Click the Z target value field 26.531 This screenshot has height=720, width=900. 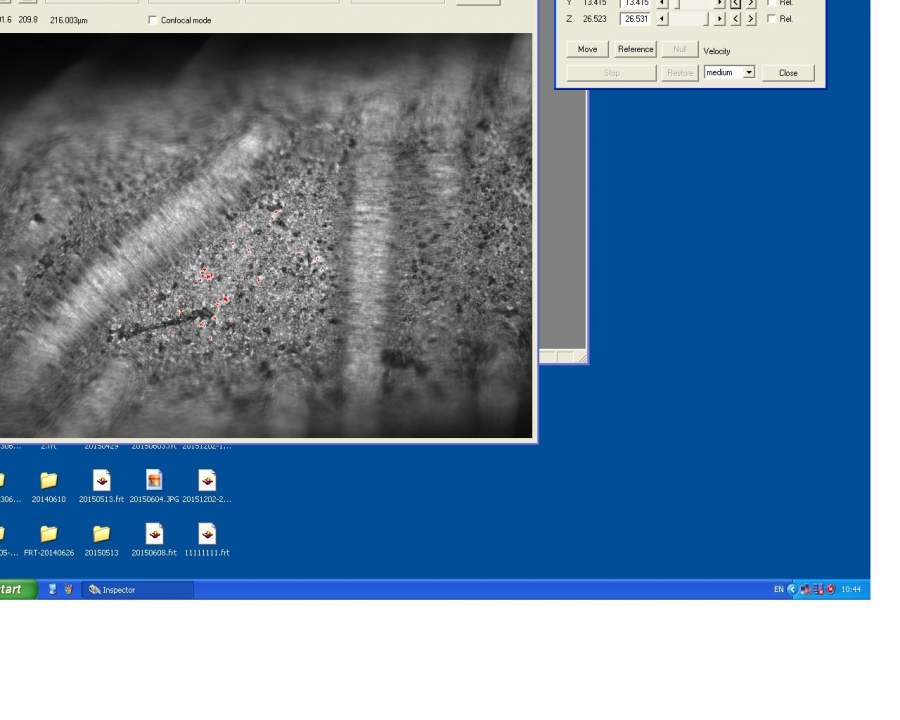(636, 19)
